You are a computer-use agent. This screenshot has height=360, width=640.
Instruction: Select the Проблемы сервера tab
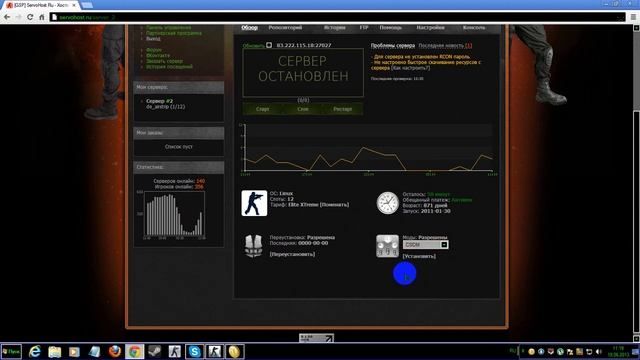pos(393,45)
